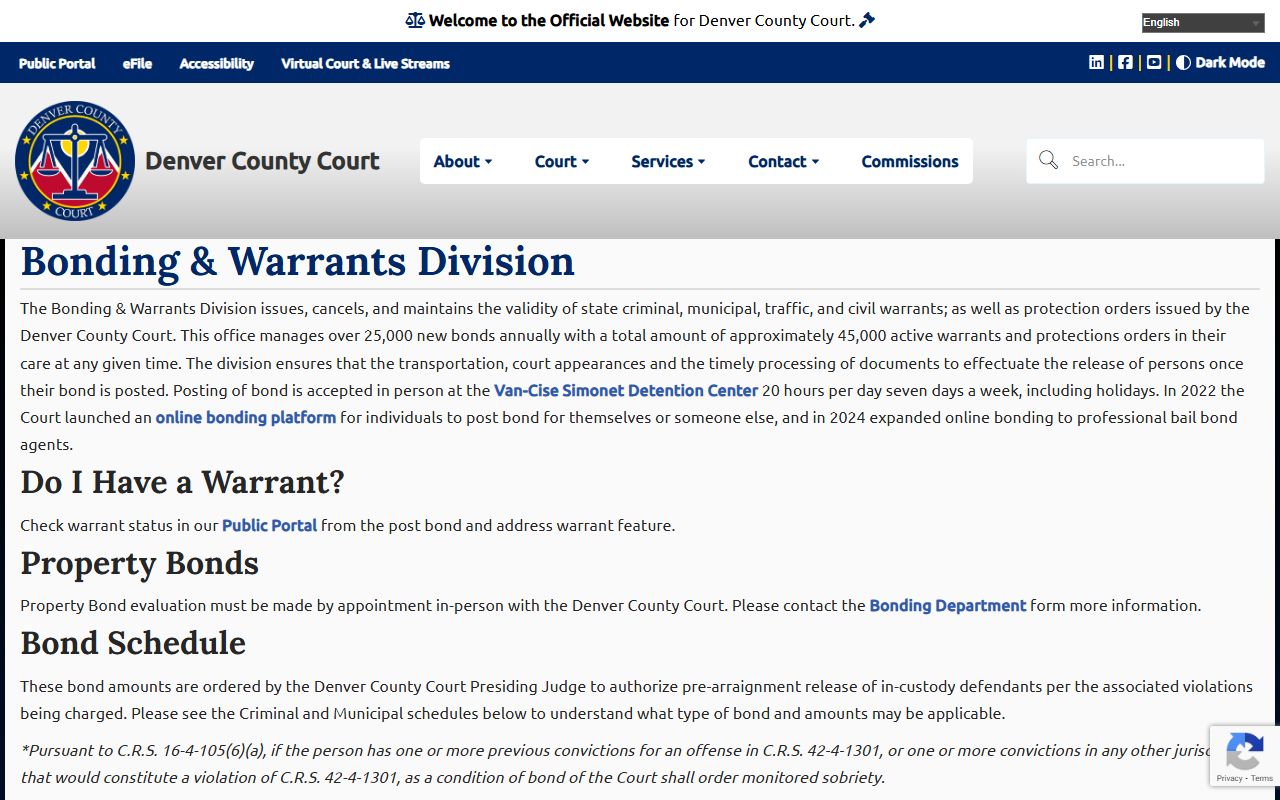Screen dimensions: 1280x800
Task: Expand the Services menu
Action: 668,161
